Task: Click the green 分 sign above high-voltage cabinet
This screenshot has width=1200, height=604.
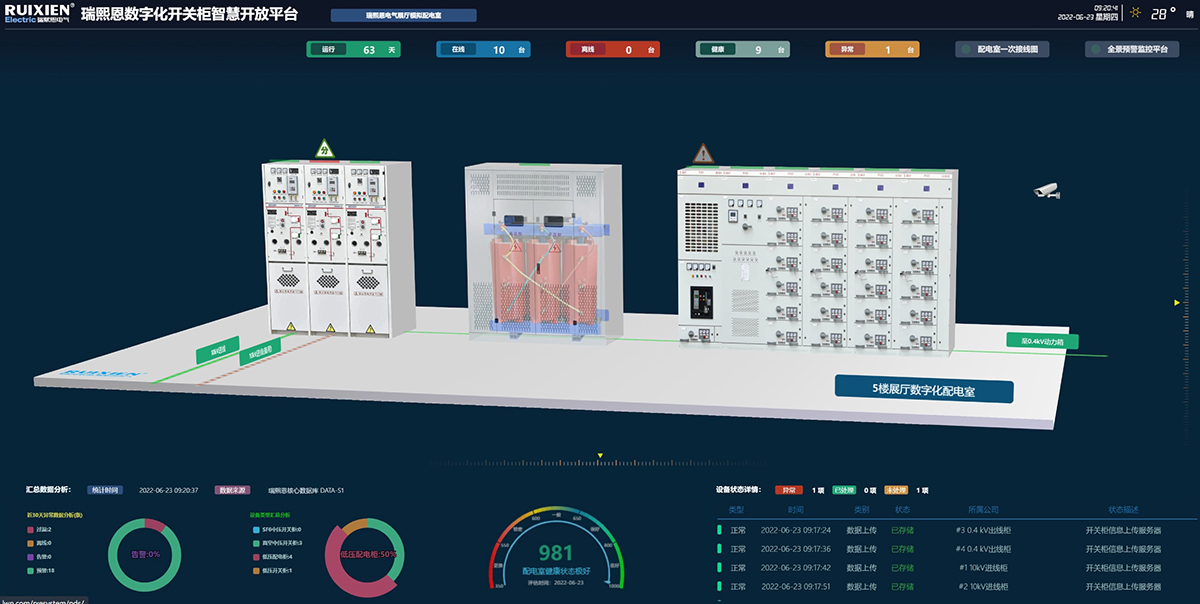Action: [324, 149]
